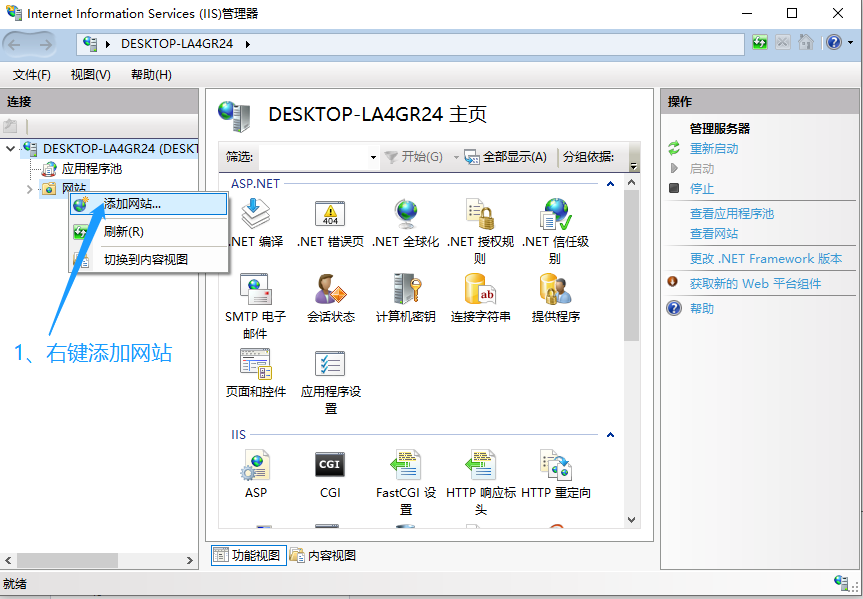Open the CGI feature icon
Viewport: 863px width, 599px height.
pyautogui.click(x=330, y=465)
